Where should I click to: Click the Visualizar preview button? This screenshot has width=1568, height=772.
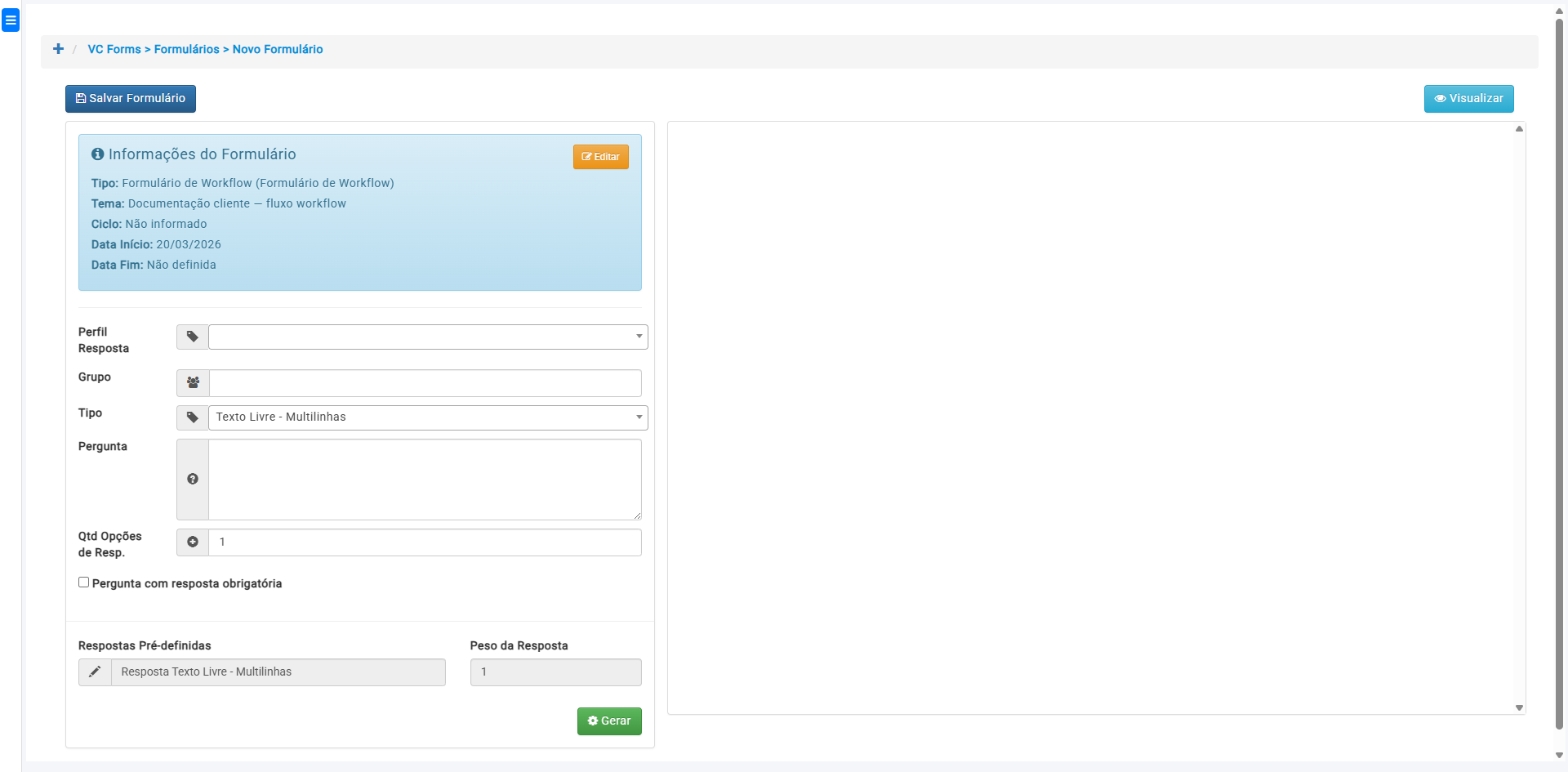point(1468,99)
